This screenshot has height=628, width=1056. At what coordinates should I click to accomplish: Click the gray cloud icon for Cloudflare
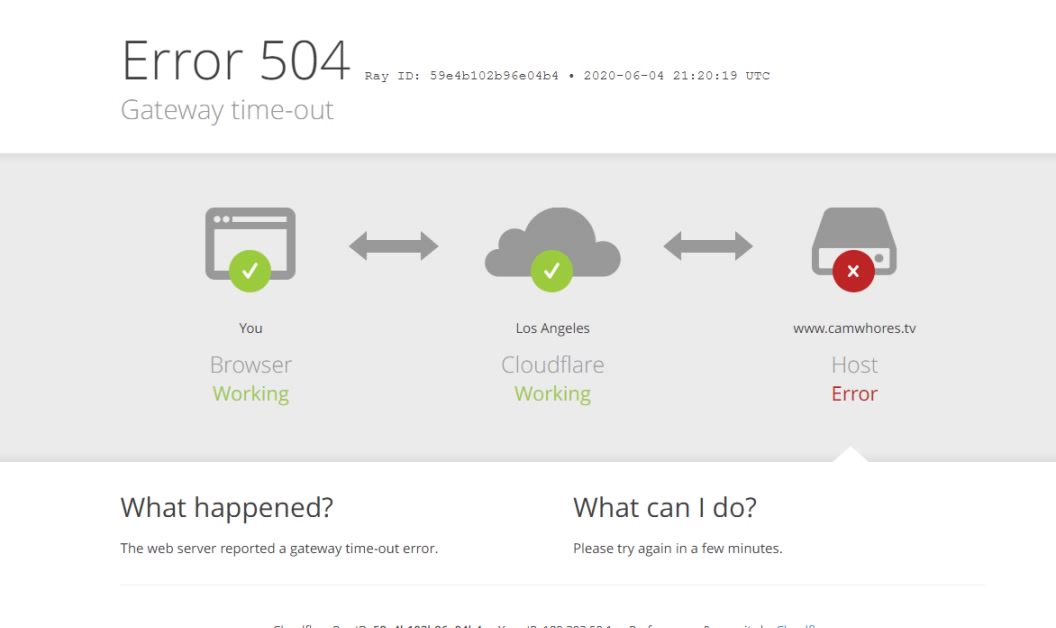coord(552,243)
